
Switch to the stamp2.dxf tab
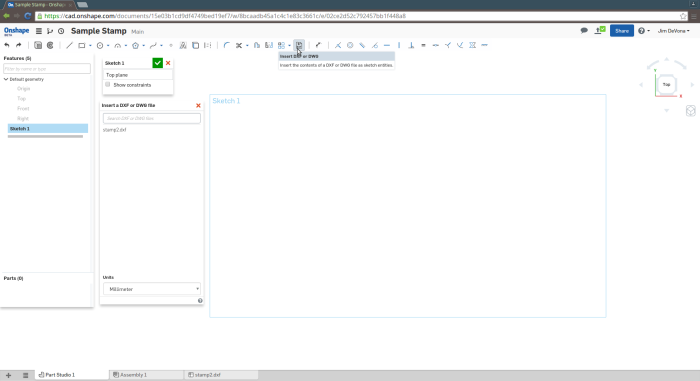coord(221,375)
